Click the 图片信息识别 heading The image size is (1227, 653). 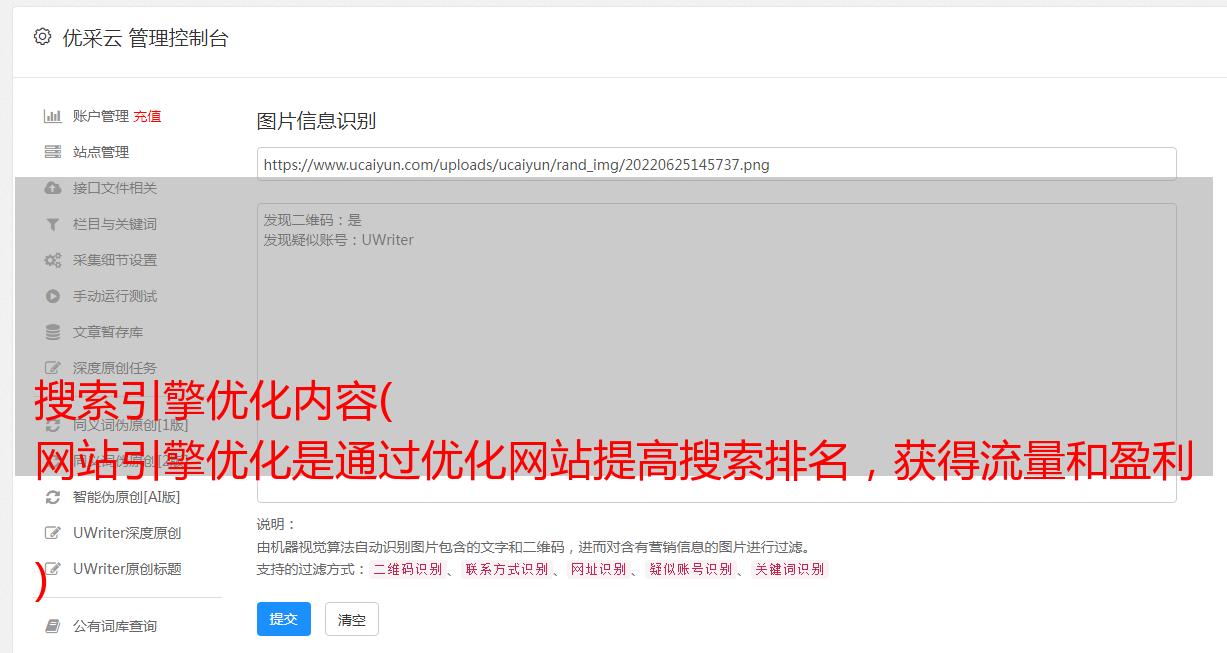[316, 121]
